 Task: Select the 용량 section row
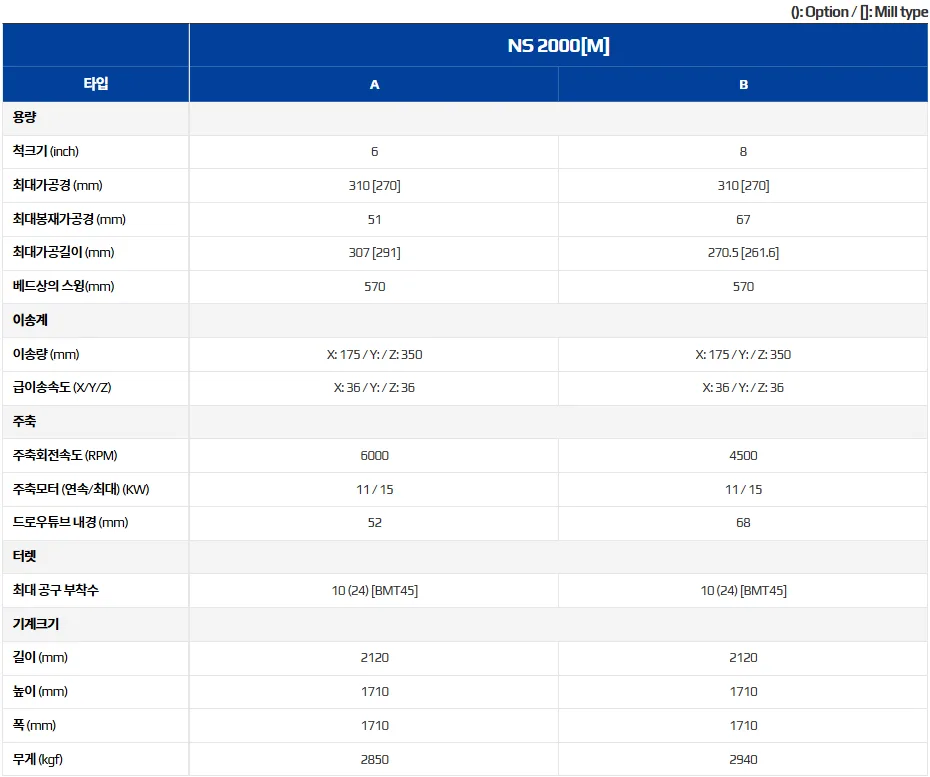pyautogui.click(x=465, y=118)
